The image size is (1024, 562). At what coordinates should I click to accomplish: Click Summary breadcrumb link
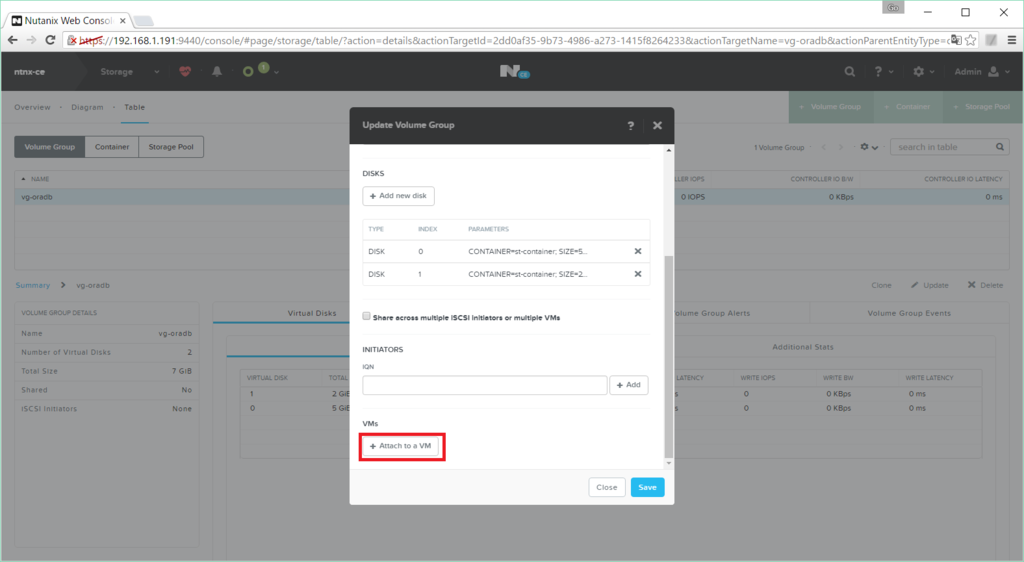[x=33, y=285]
